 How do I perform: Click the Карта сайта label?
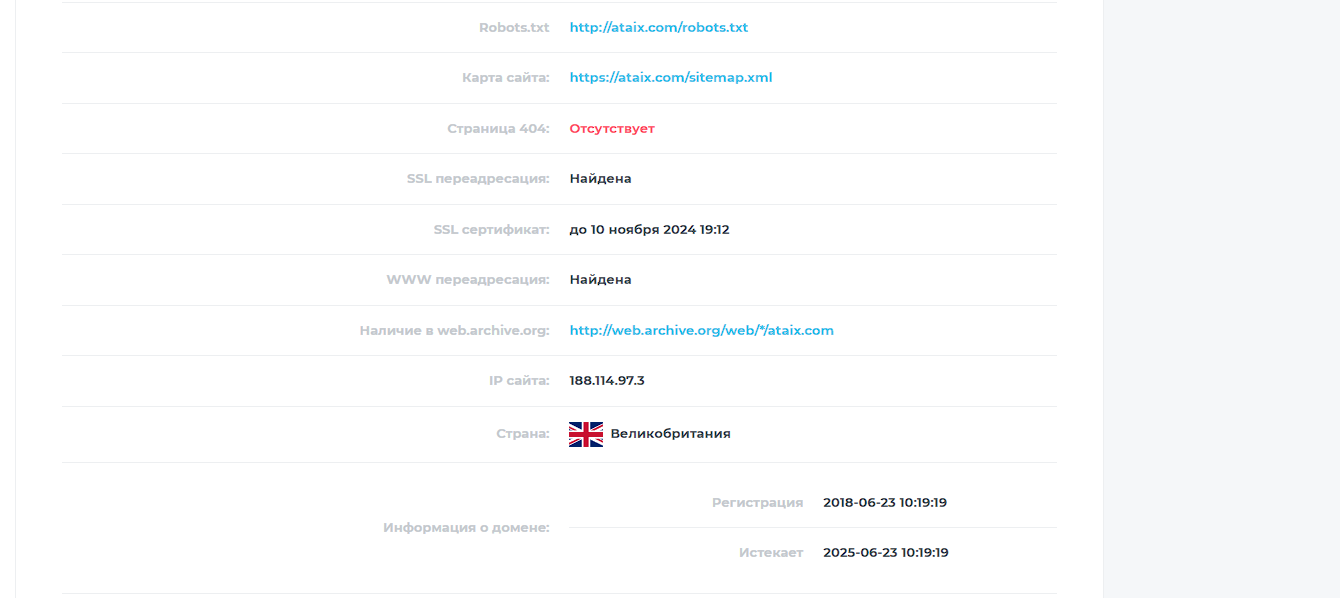click(506, 78)
